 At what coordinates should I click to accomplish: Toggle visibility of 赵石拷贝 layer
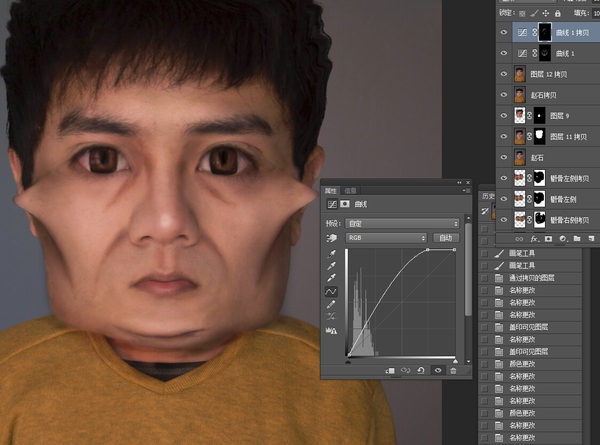click(504, 95)
